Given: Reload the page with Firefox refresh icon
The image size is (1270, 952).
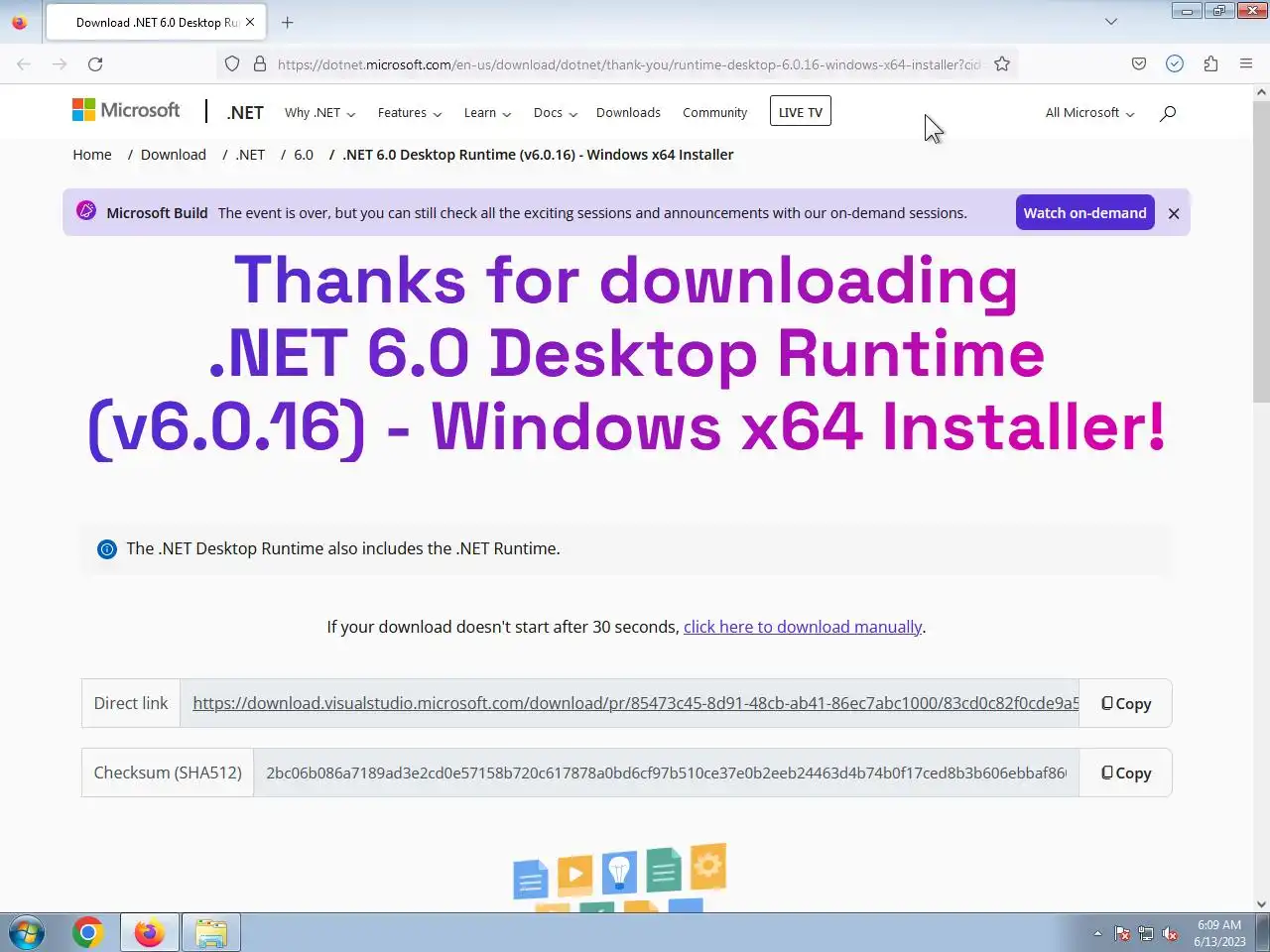Looking at the screenshot, I should (95, 64).
